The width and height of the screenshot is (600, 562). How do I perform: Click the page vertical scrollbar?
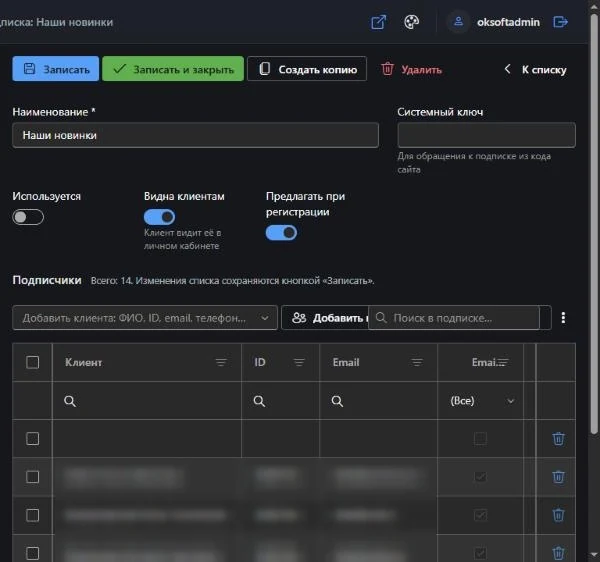pyautogui.click(x=594, y=222)
